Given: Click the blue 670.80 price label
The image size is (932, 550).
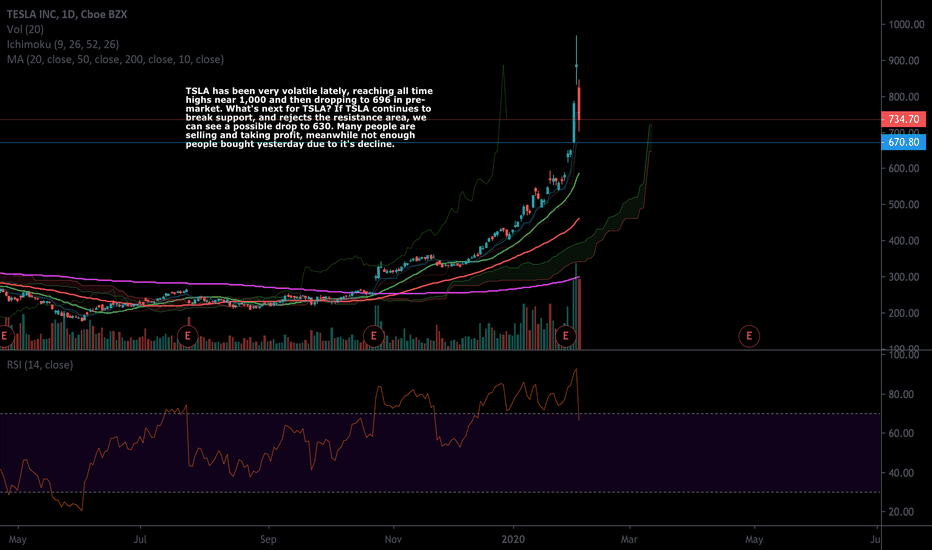Looking at the screenshot, I should click(903, 142).
